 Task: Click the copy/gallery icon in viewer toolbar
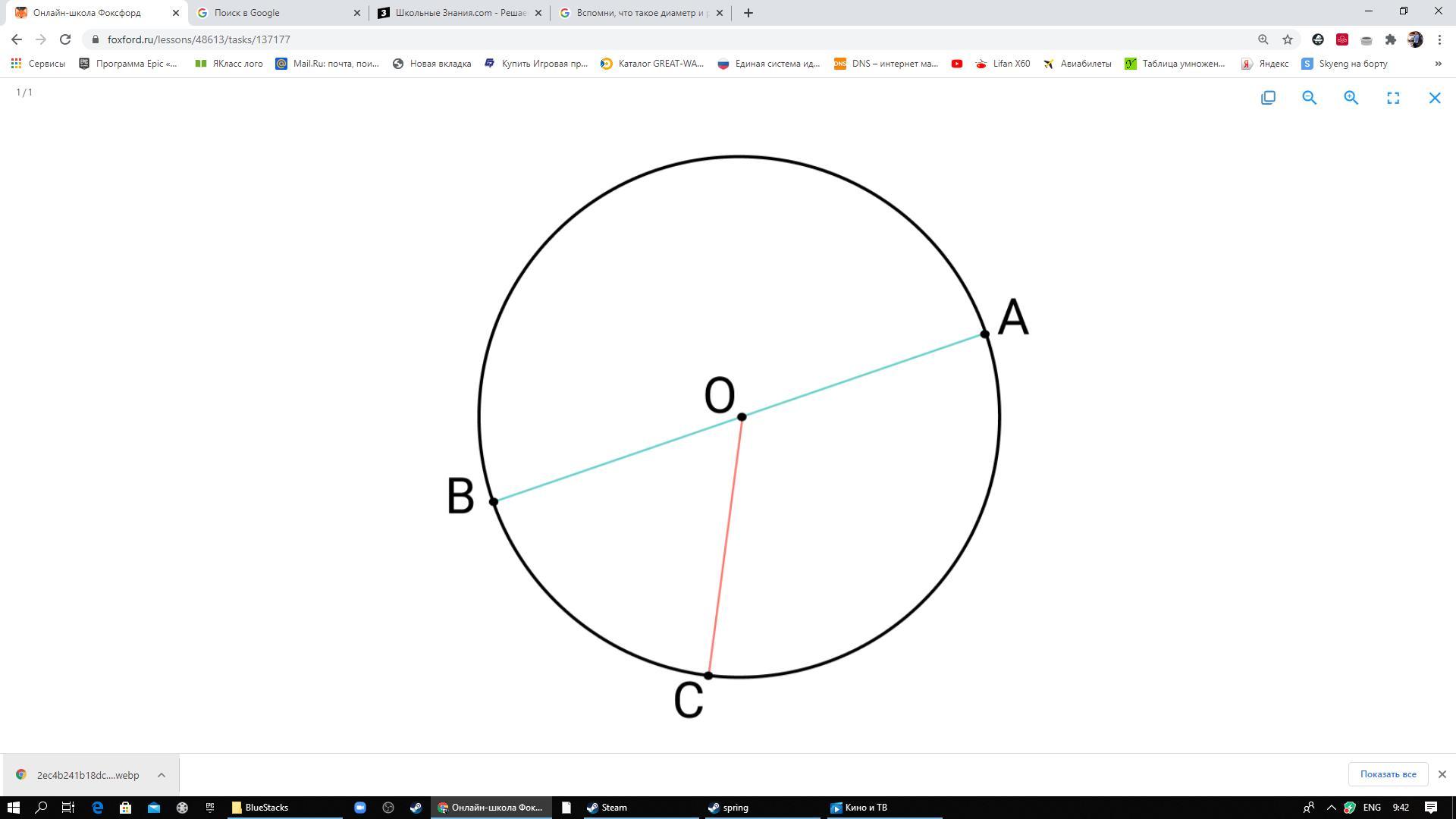pyautogui.click(x=1268, y=98)
